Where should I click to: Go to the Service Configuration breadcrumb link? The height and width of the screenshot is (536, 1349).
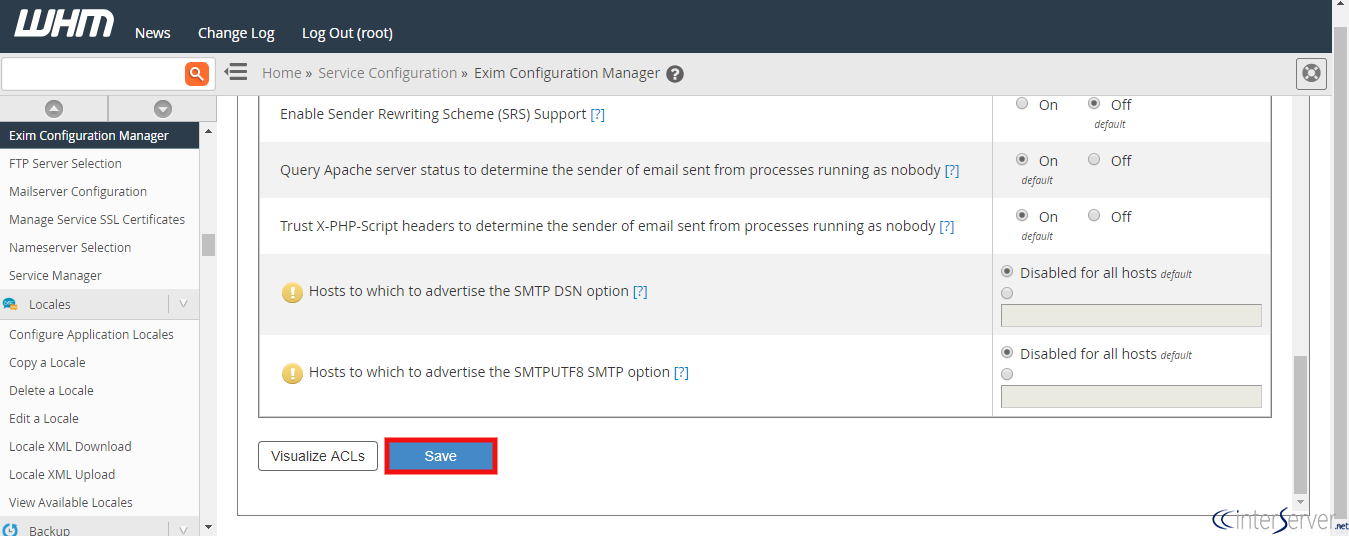click(x=387, y=73)
